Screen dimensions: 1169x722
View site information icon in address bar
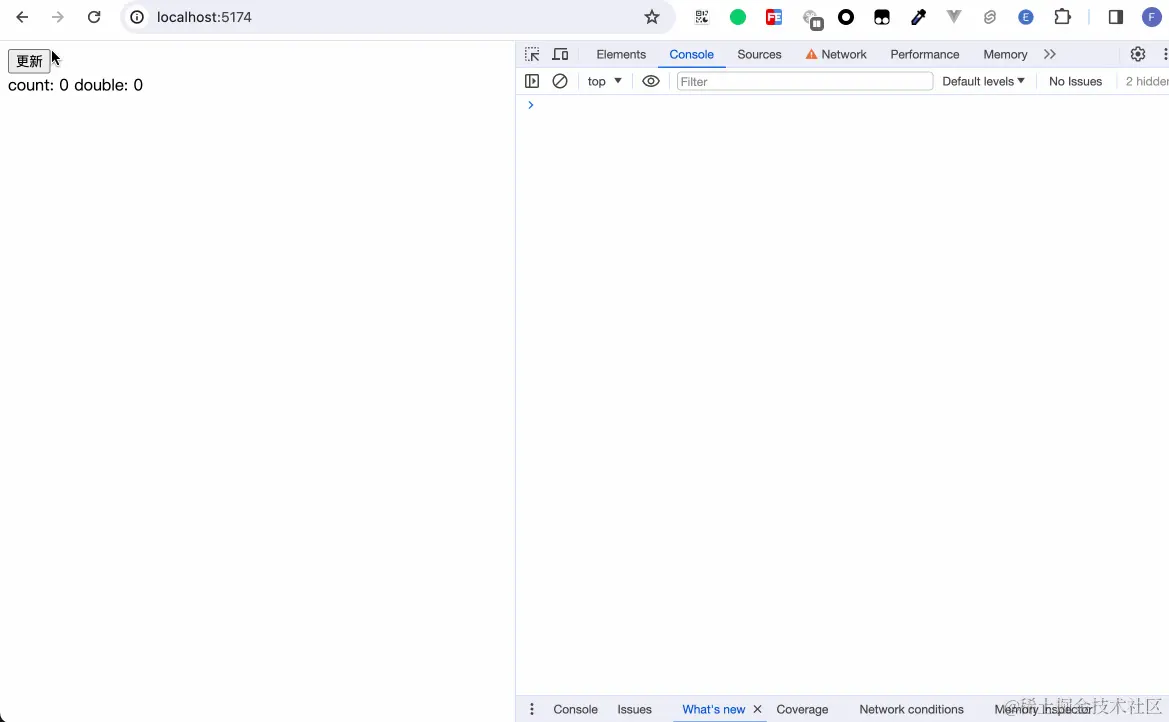pyautogui.click(x=137, y=17)
